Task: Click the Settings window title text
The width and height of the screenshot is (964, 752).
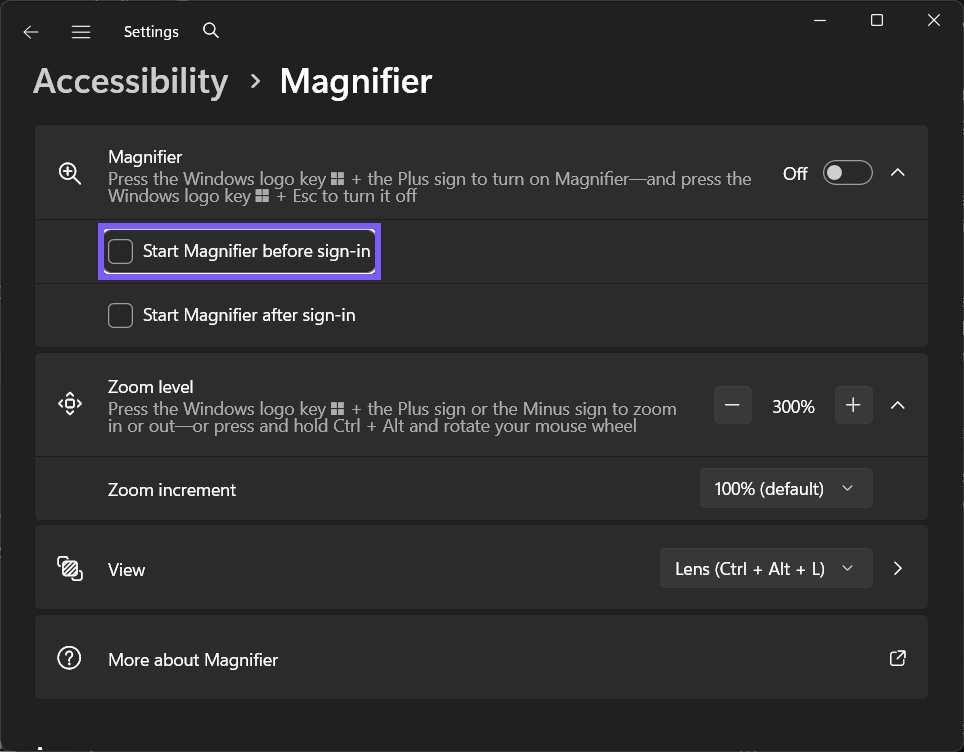Action: tap(151, 32)
